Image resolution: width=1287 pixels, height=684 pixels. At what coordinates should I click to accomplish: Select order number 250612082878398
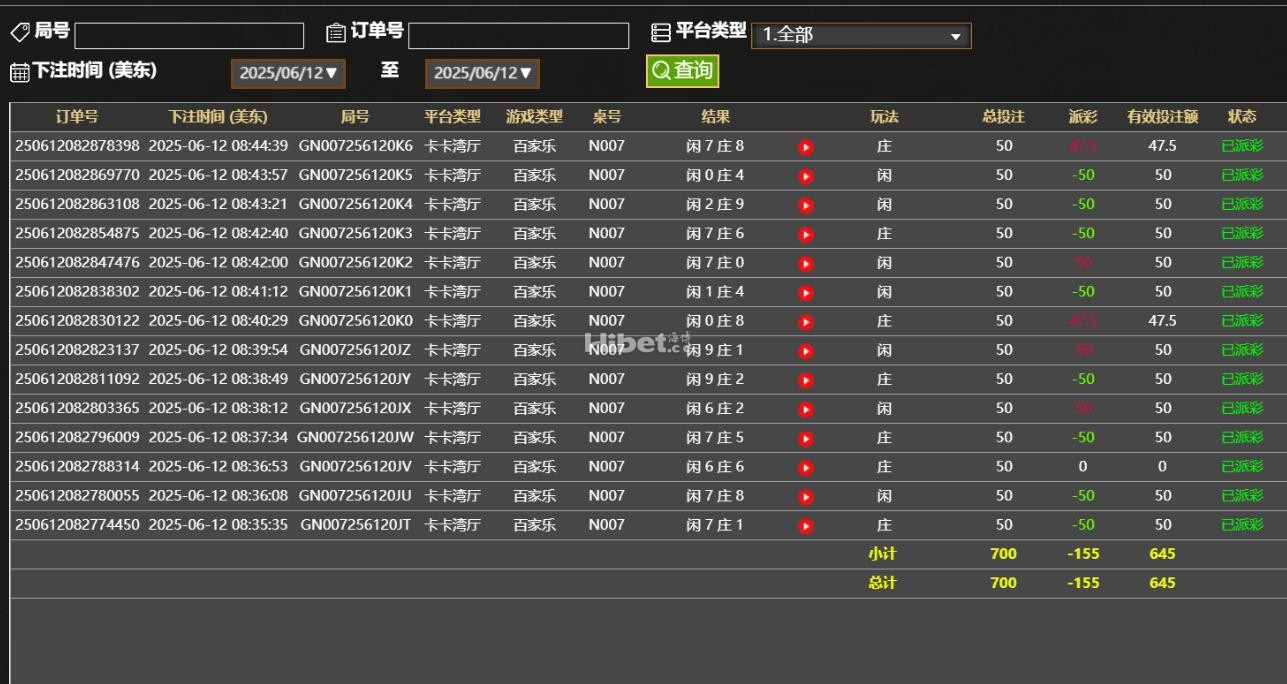tap(77, 146)
